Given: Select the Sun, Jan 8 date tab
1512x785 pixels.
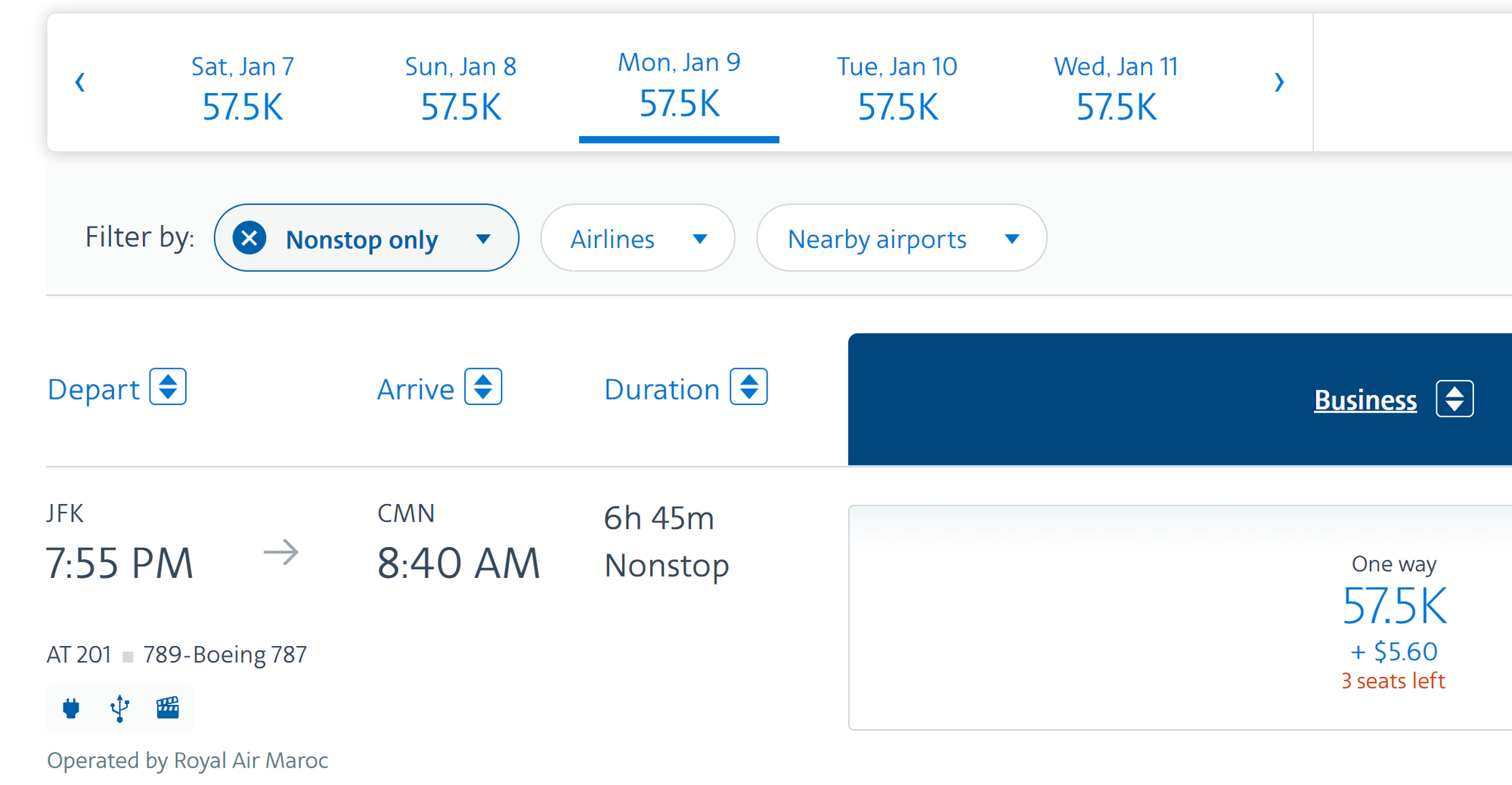Looking at the screenshot, I should click(460, 87).
